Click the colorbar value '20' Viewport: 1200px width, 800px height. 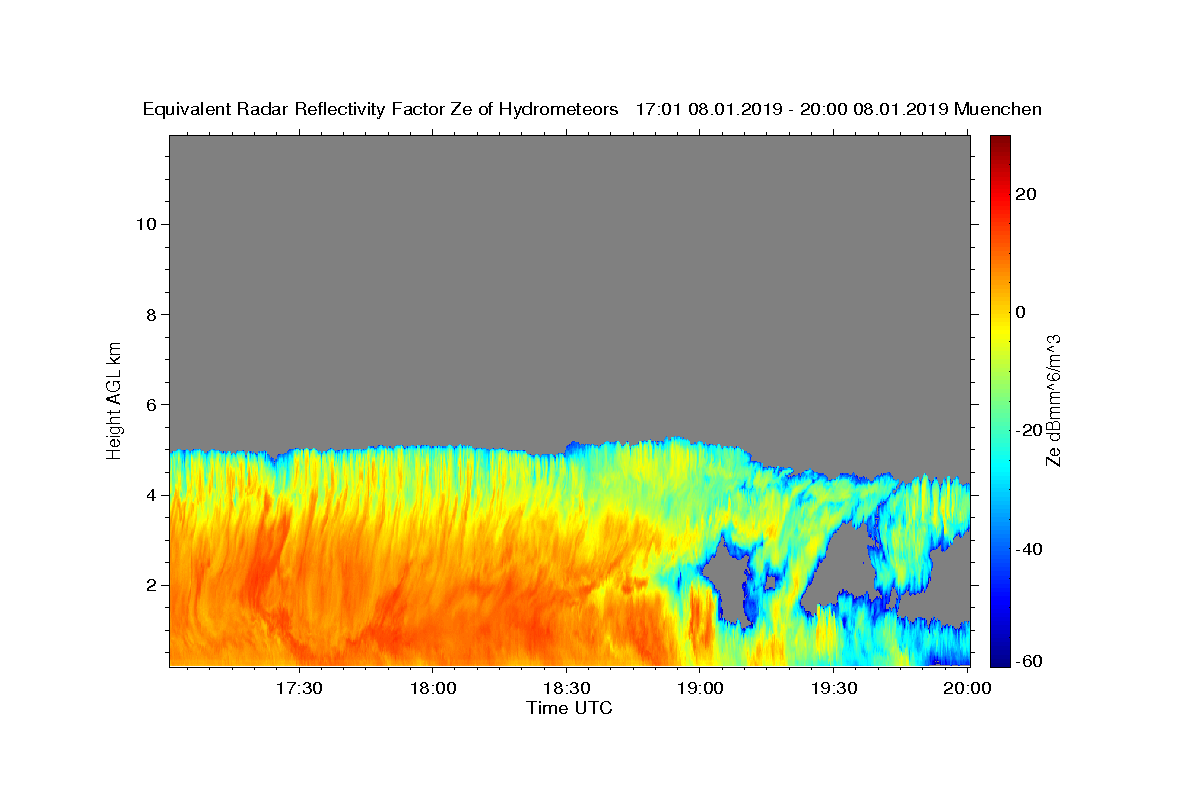1024,194
